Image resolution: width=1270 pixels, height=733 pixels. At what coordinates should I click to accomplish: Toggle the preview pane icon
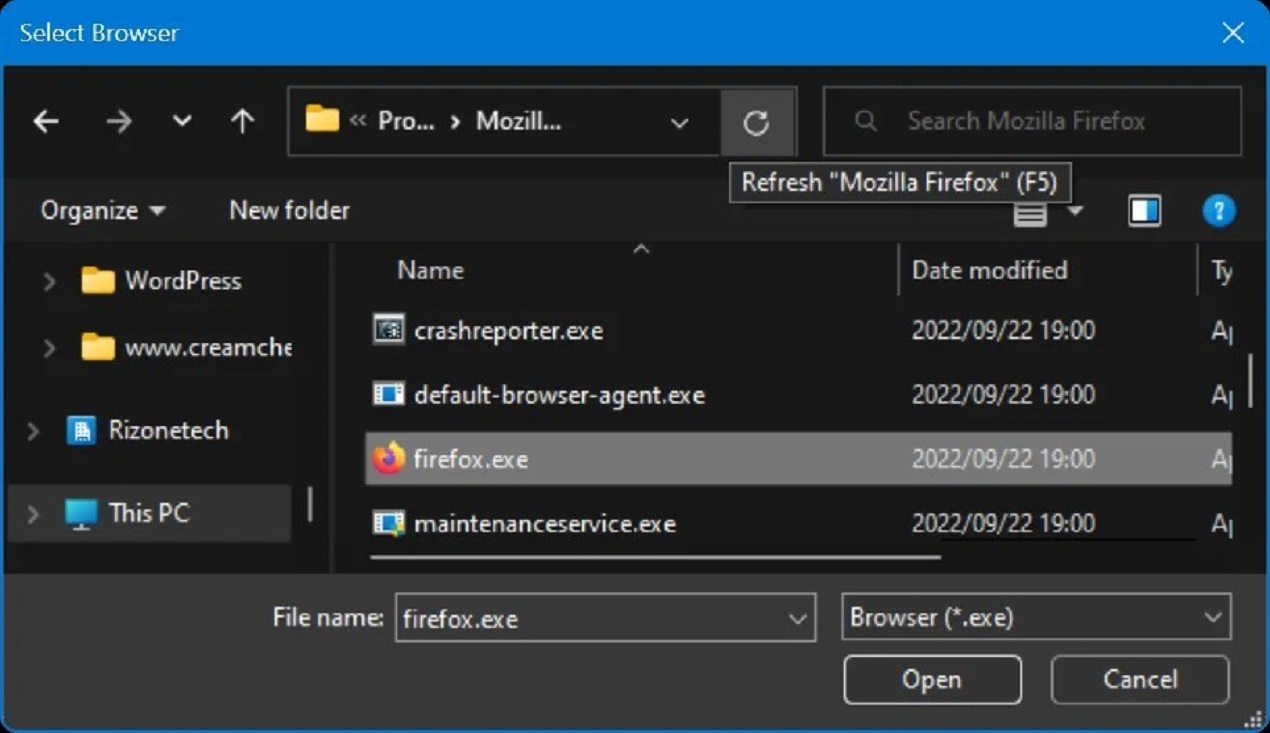click(1144, 211)
